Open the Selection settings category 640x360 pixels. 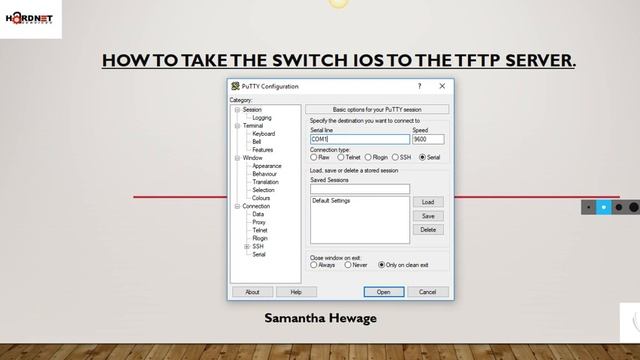263,190
